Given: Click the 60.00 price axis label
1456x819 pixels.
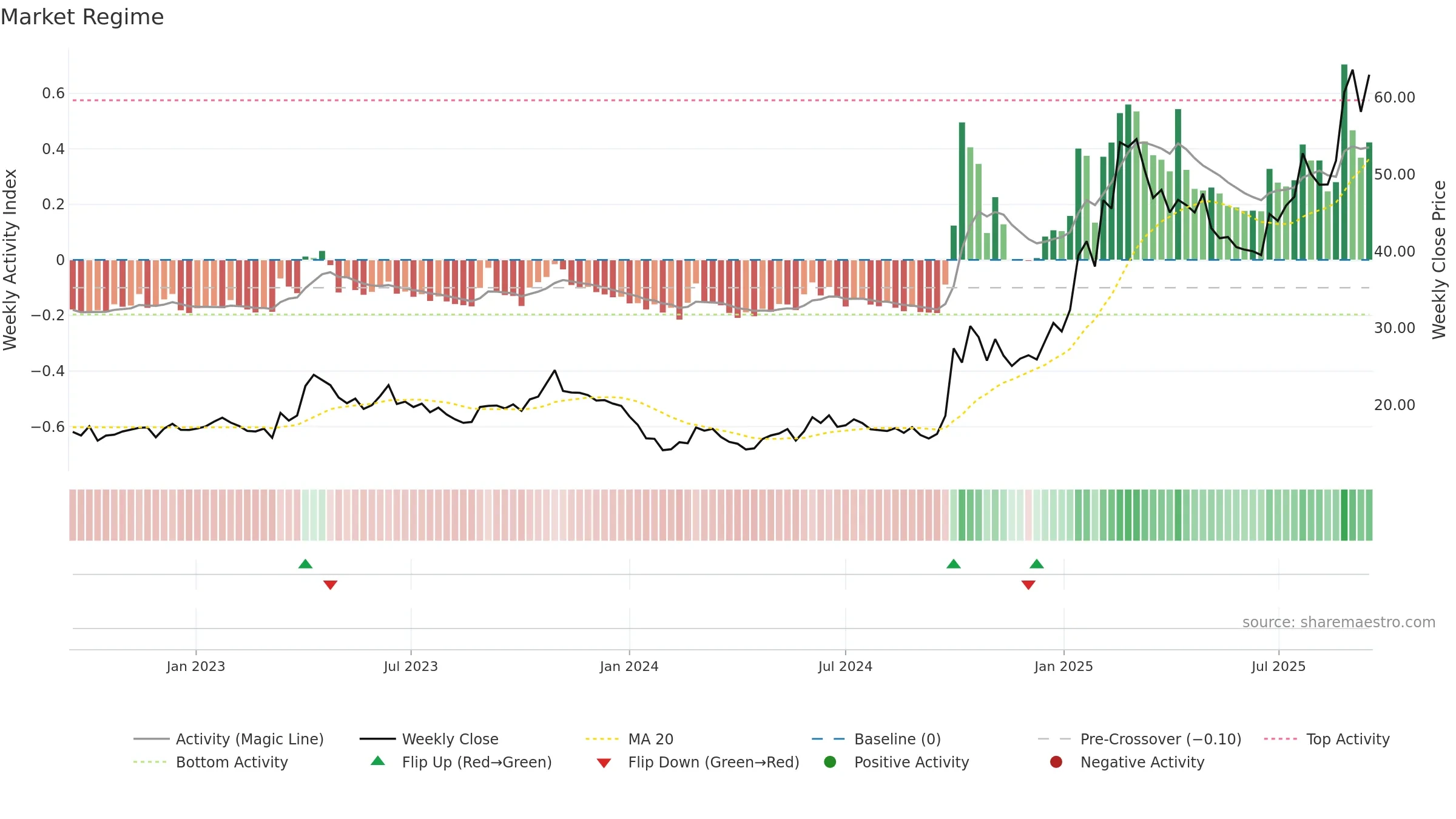Looking at the screenshot, I should 1395,97.
